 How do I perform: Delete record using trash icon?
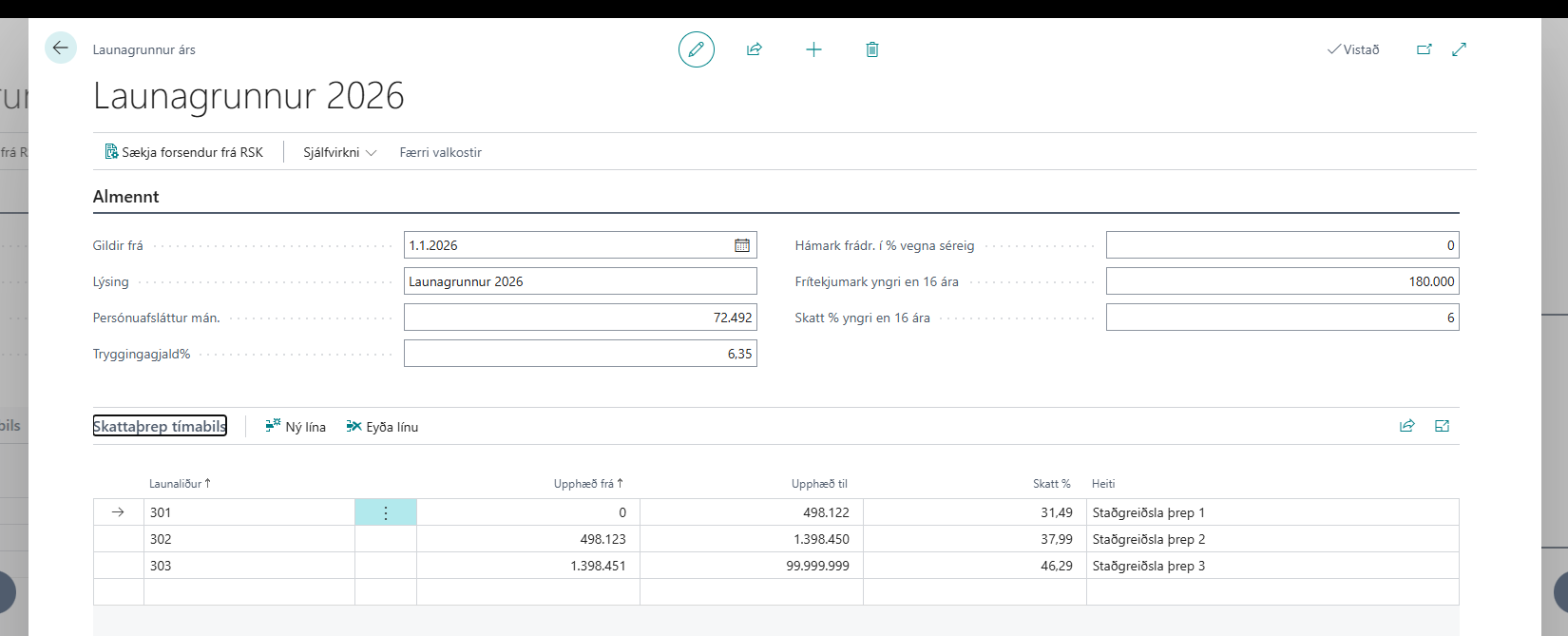point(872,49)
